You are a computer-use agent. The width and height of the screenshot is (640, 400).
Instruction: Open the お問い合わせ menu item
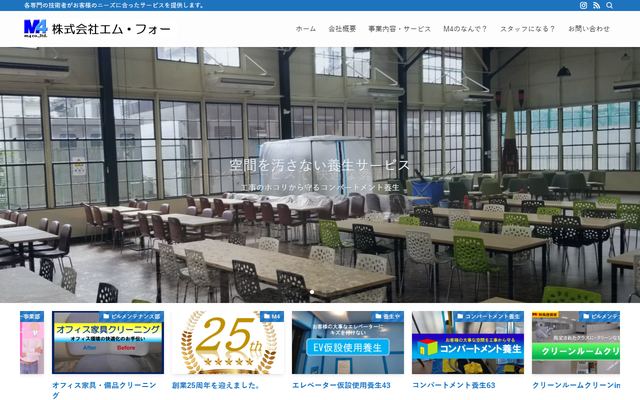point(589,29)
